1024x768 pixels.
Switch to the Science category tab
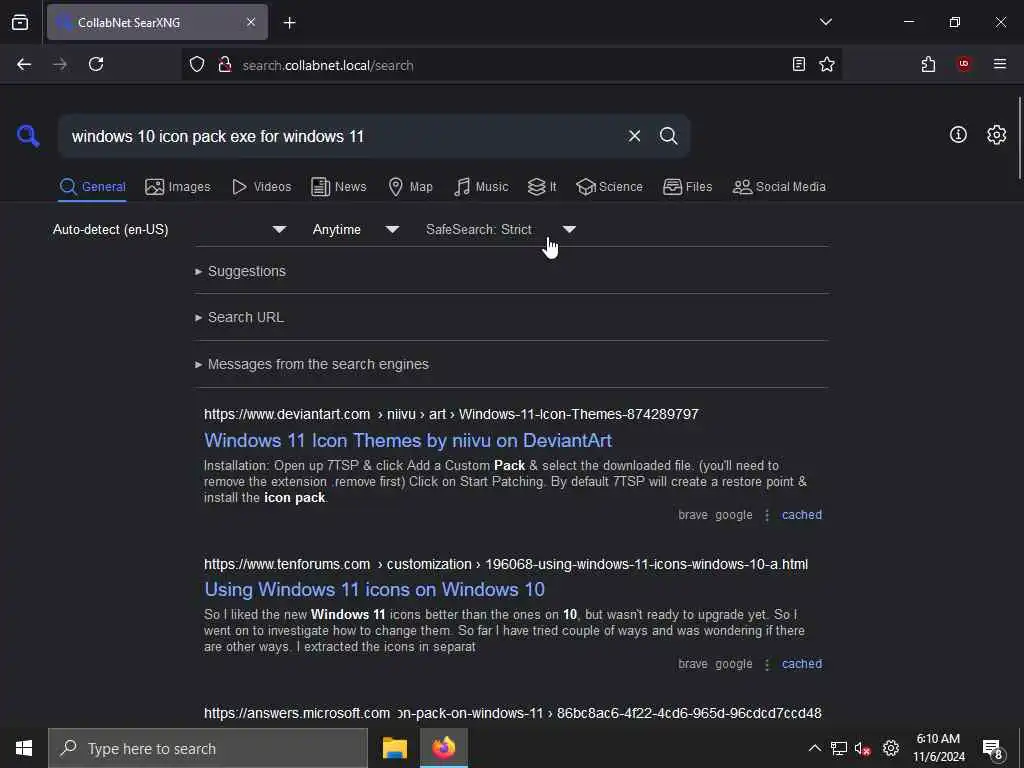[609, 187]
